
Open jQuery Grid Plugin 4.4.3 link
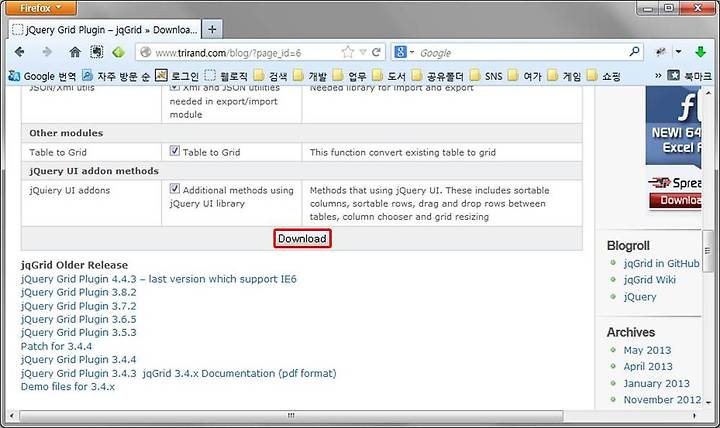158,279
